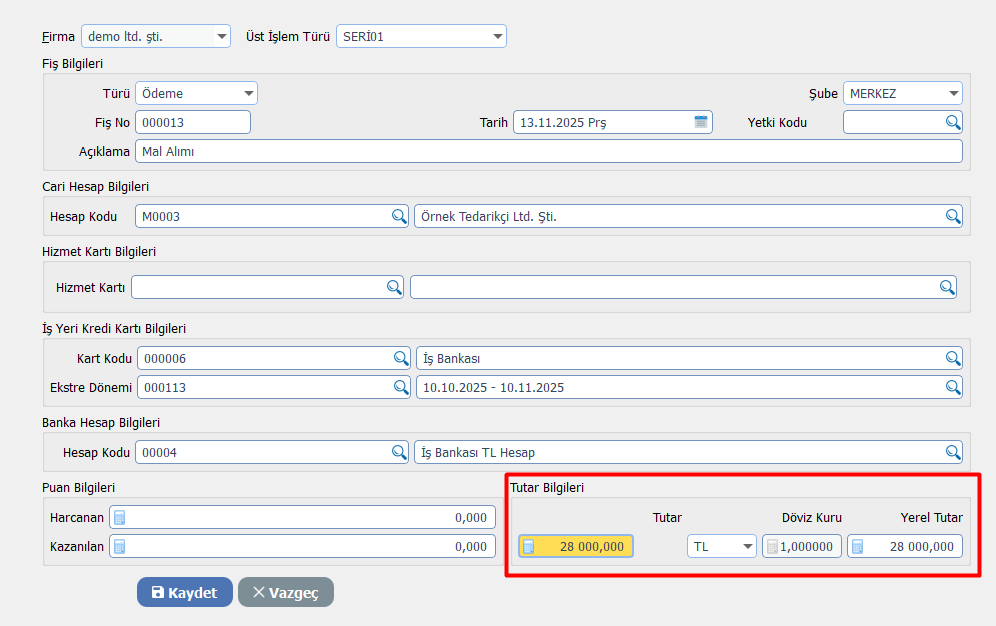Image resolution: width=996 pixels, height=626 pixels.
Task: Open calculator icon in Yerel Tutar field
Action: (x=858, y=546)
